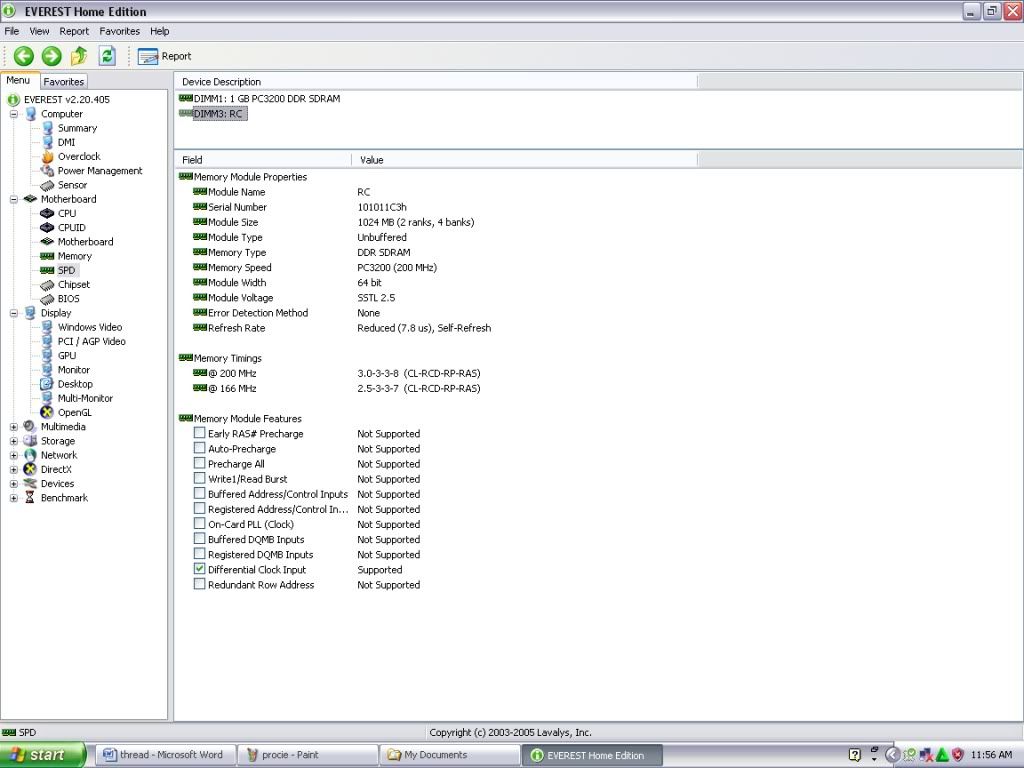Click the green Back arrow toolbar icon

pyautogui.click(x=24, y=56)
